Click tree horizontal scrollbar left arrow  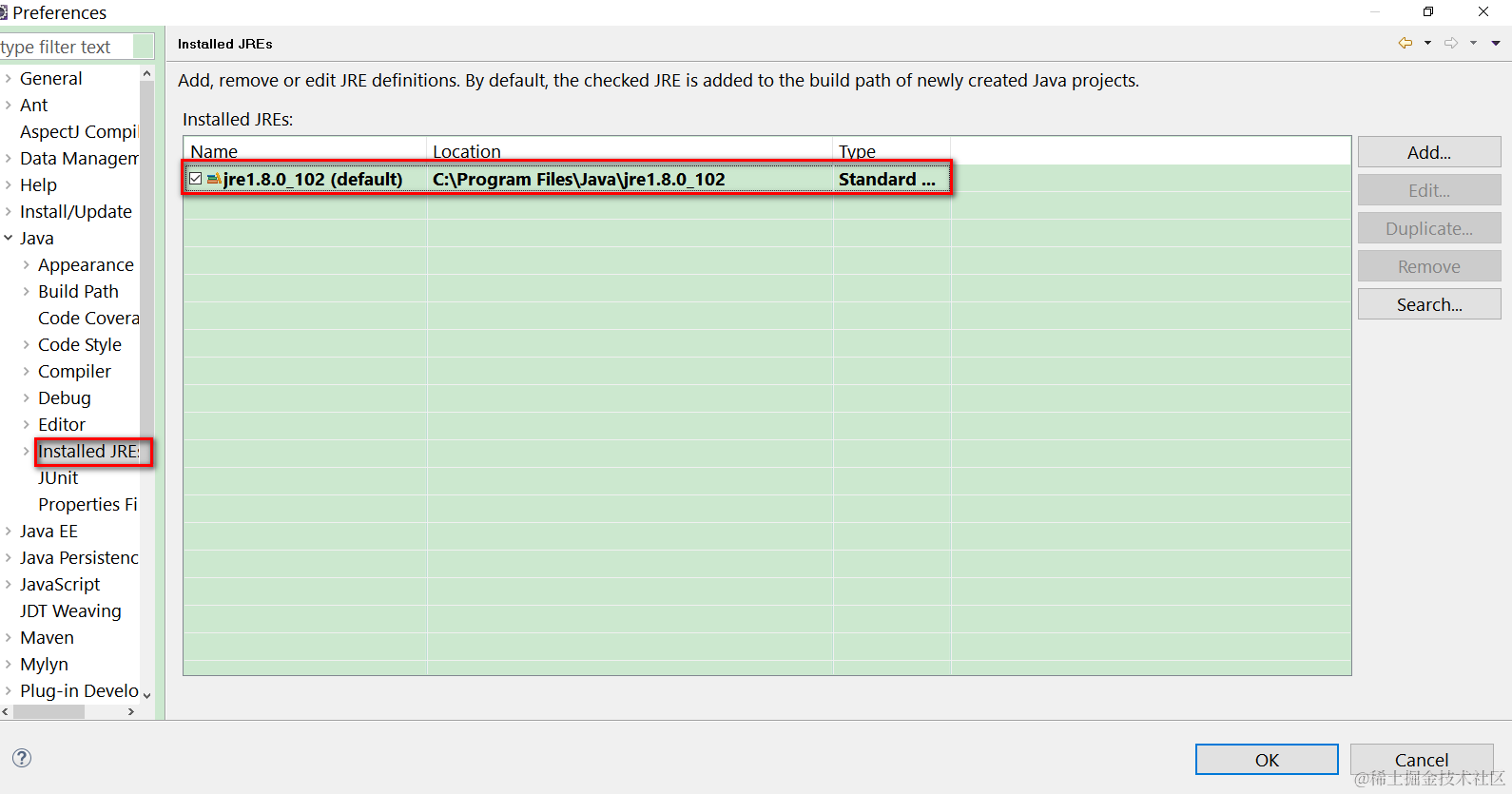(x=6, y=711)
